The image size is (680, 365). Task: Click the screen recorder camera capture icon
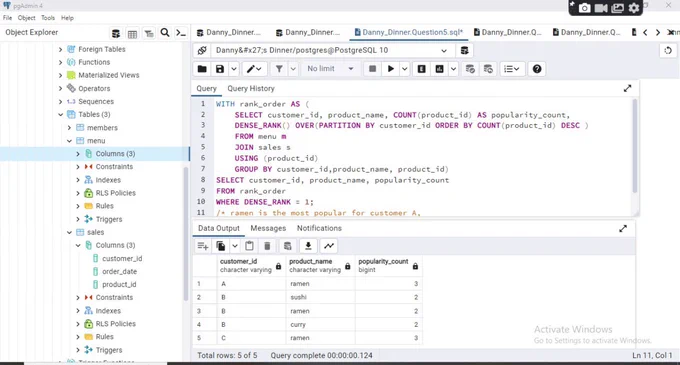tap(584, 8)
